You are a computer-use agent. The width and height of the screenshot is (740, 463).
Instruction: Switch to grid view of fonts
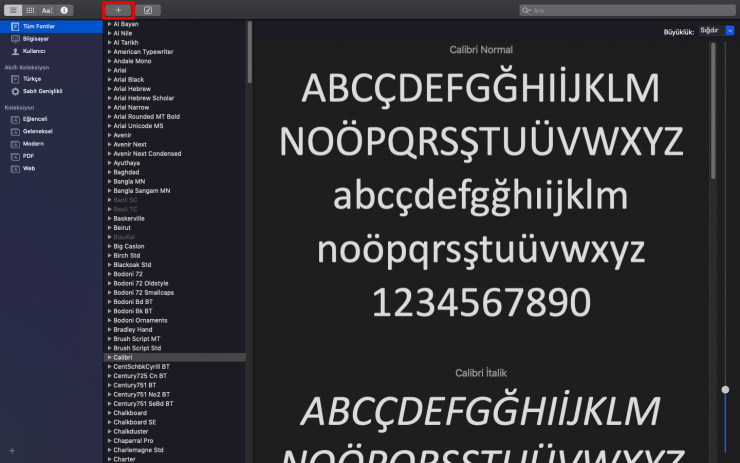point(30,10)
